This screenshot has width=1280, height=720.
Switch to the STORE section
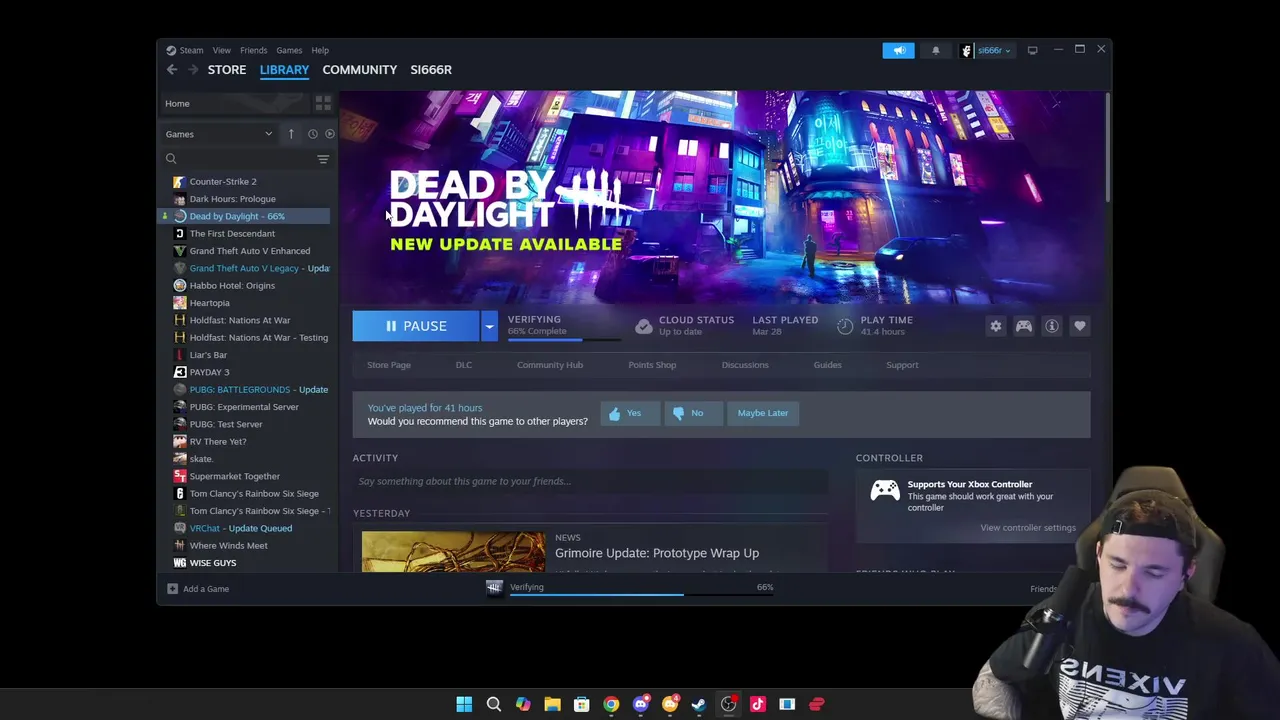227,69
